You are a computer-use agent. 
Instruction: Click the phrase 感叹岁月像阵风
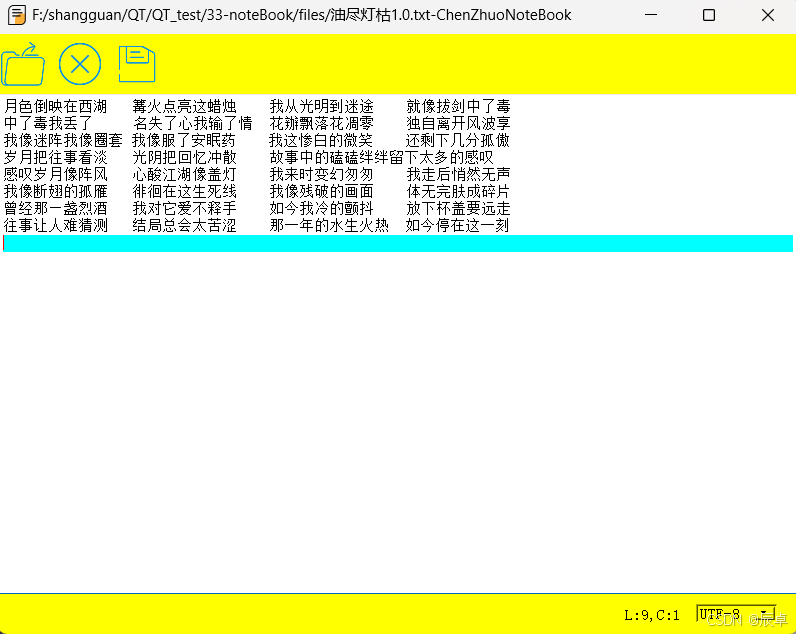55,174
